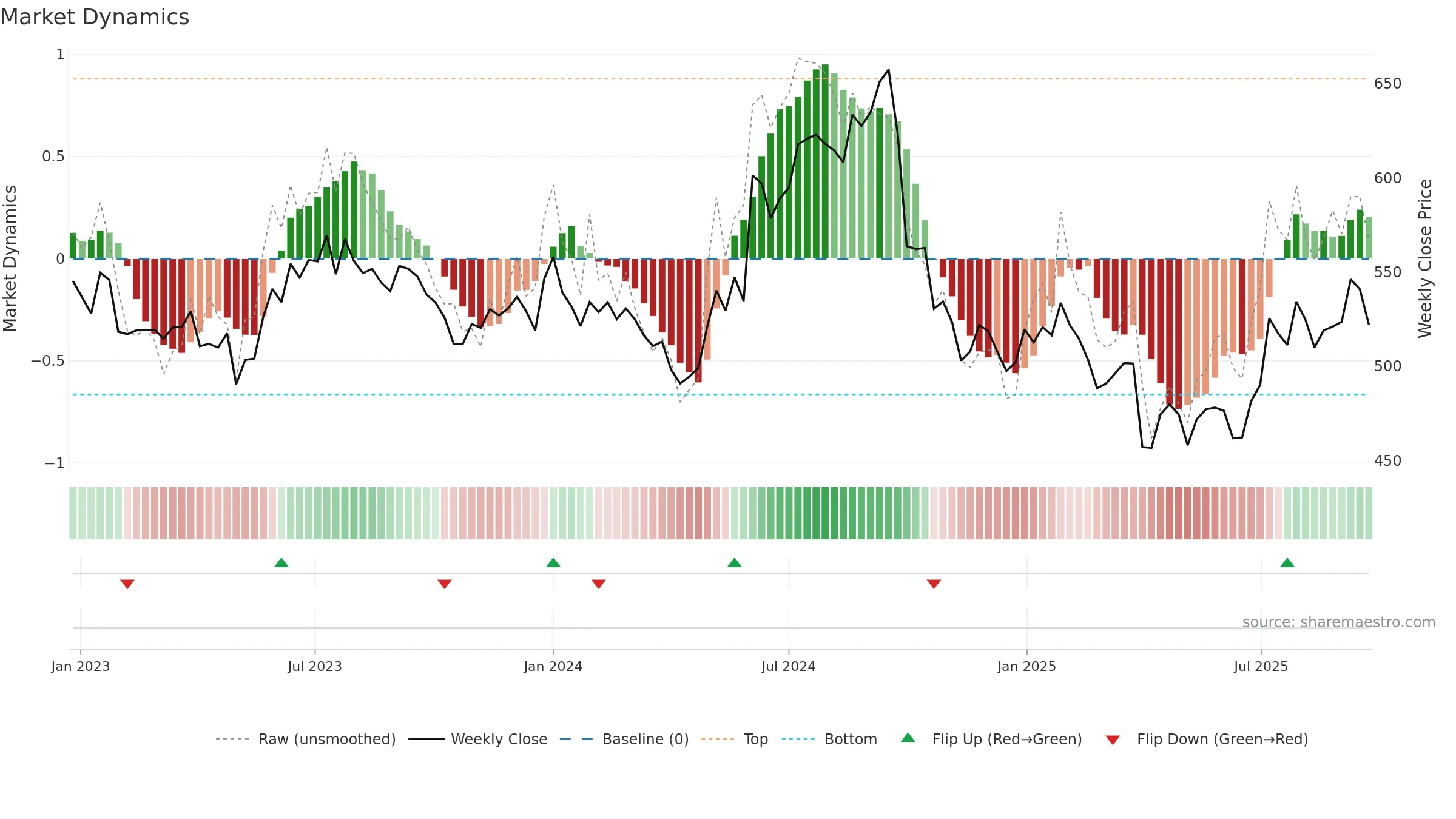The image size is (1456, 819).
Task: Select the flip-up marker before Jul 2023
Action: [281, 562]
